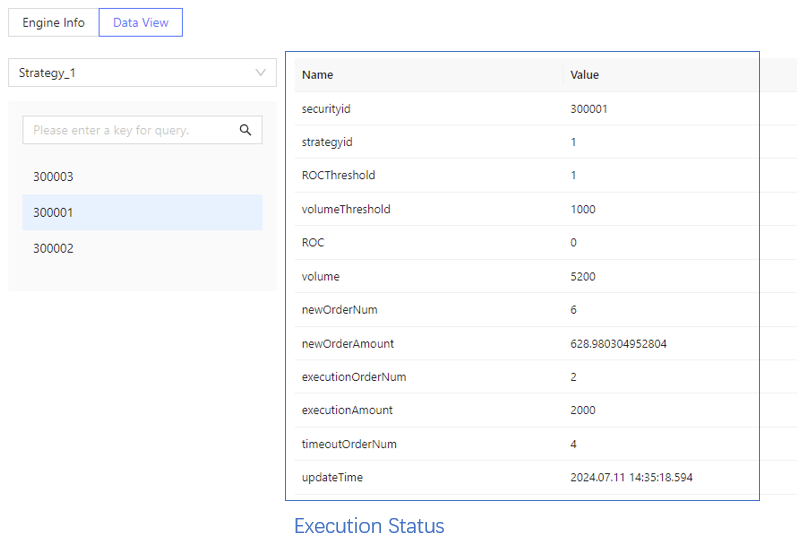Viewport: 797px width, 545px height.
Task: Click the Execution Status heading
Action: (369, 526)
